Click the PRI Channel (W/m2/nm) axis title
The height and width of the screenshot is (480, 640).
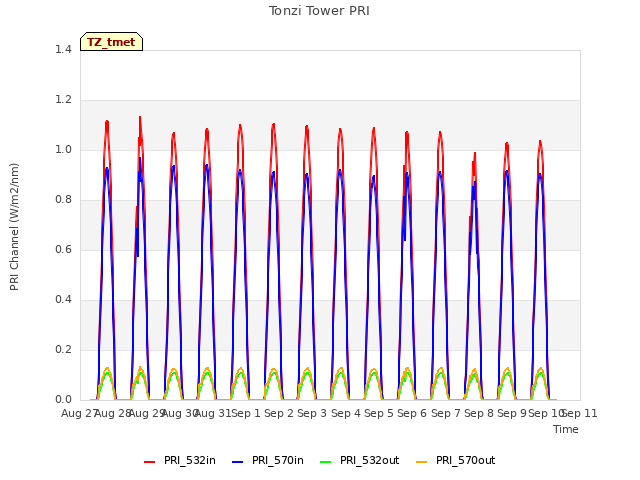click(14, 227)
